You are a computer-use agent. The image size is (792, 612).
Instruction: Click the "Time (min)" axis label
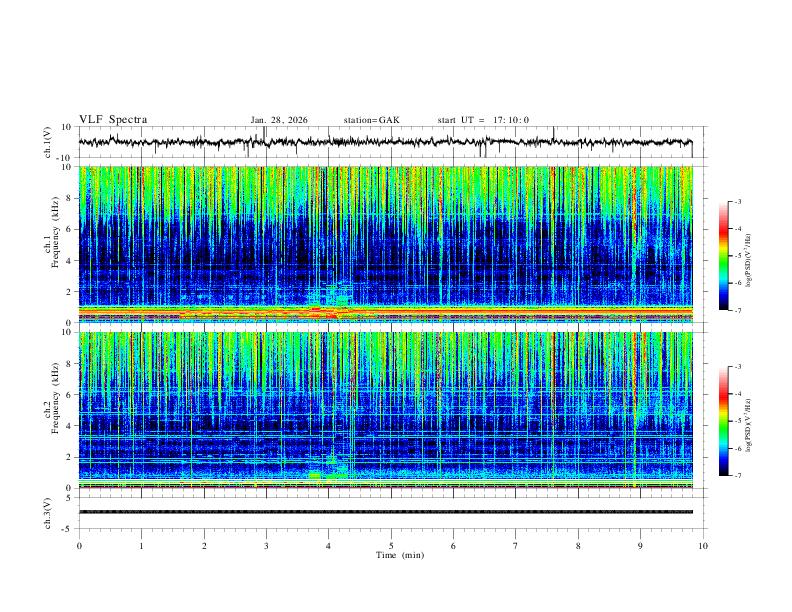click(400, 555)
